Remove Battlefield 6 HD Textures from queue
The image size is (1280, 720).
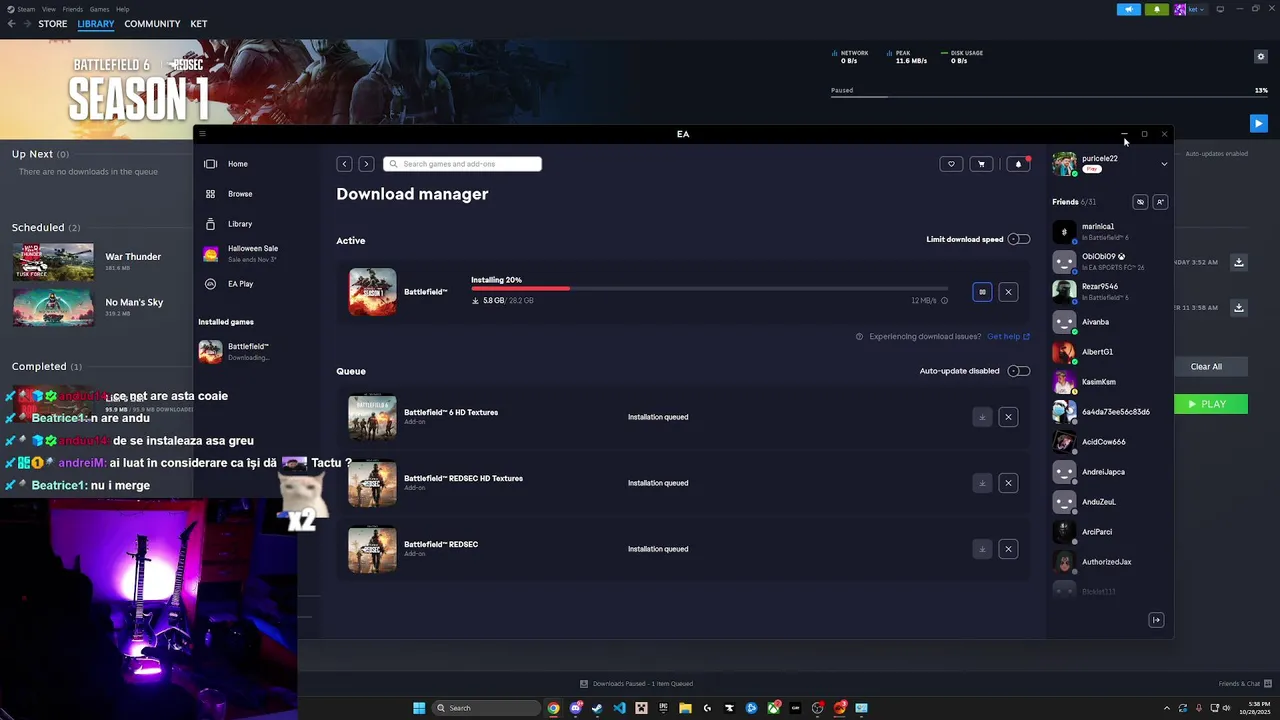(1008, 417)
